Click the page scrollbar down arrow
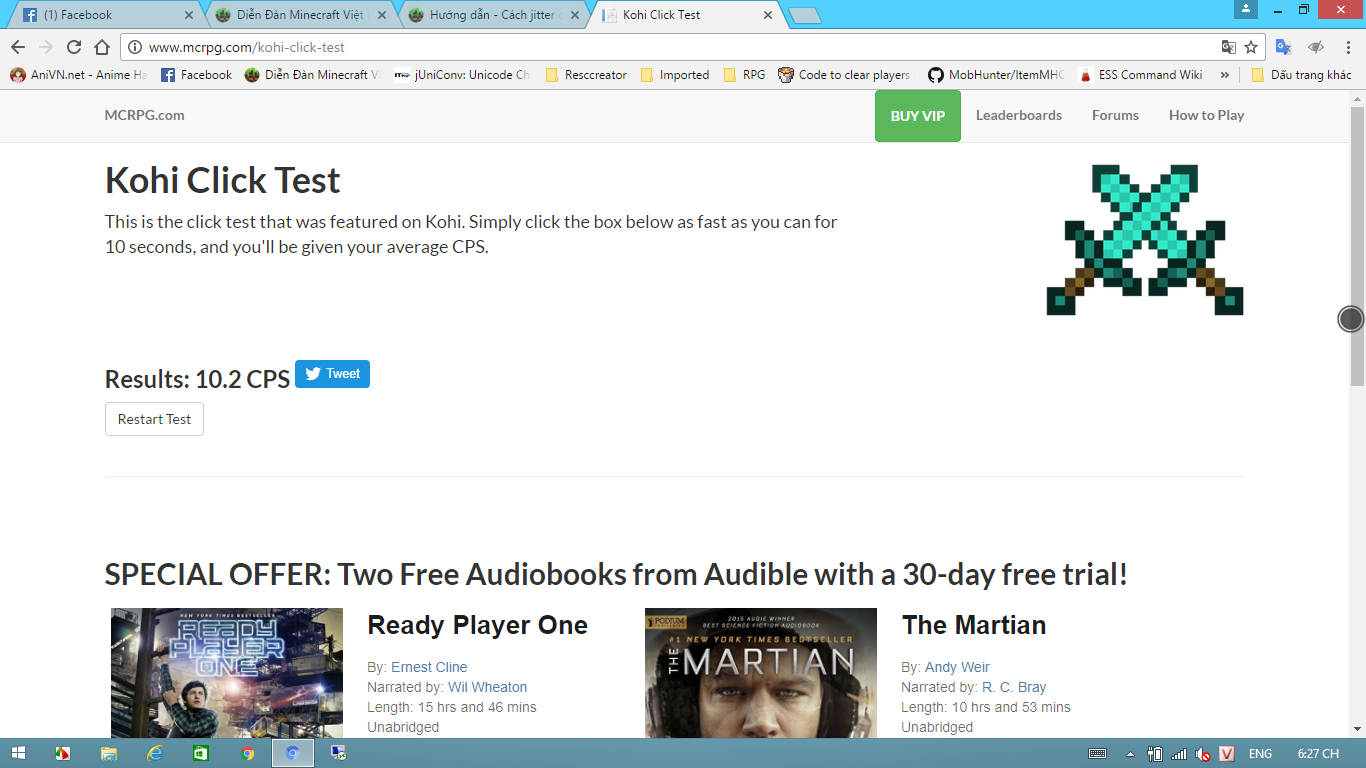The height and width of the screenshot is (768, 1366). [x=1357, y=729]
